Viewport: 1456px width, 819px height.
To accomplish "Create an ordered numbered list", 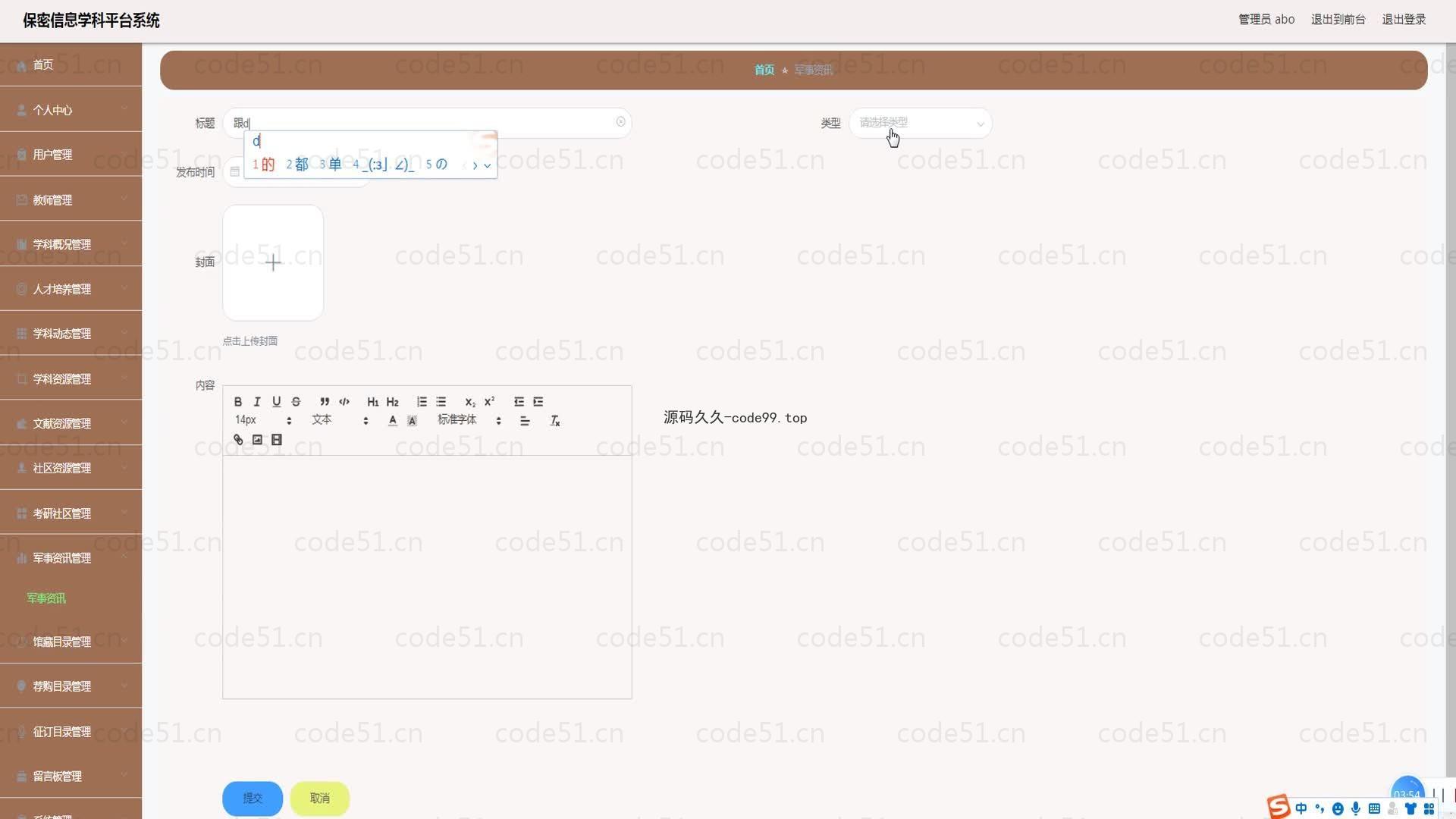I will 422,402.
